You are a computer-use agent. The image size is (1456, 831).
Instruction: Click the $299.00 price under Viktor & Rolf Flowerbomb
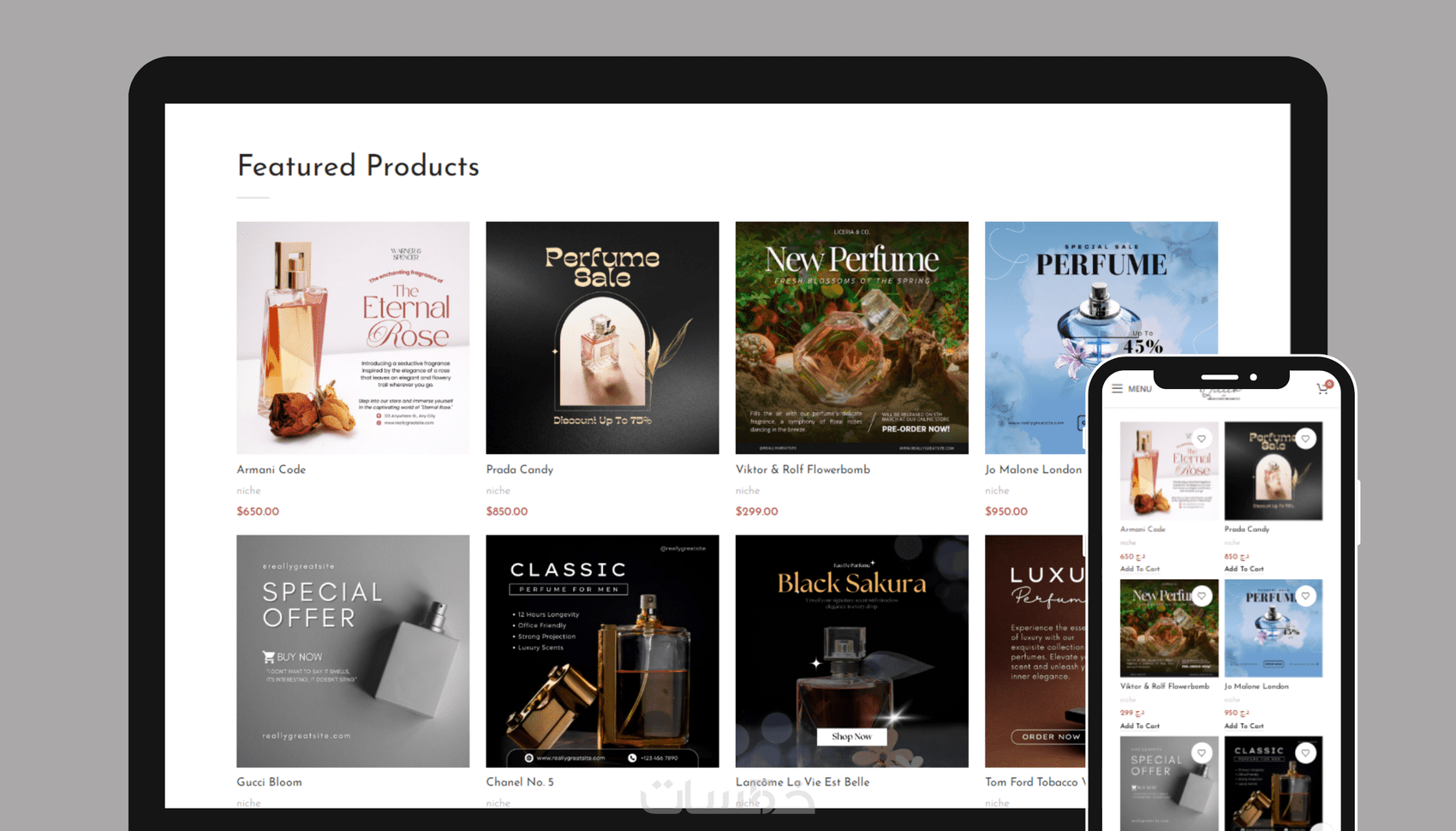pos(757,511)
